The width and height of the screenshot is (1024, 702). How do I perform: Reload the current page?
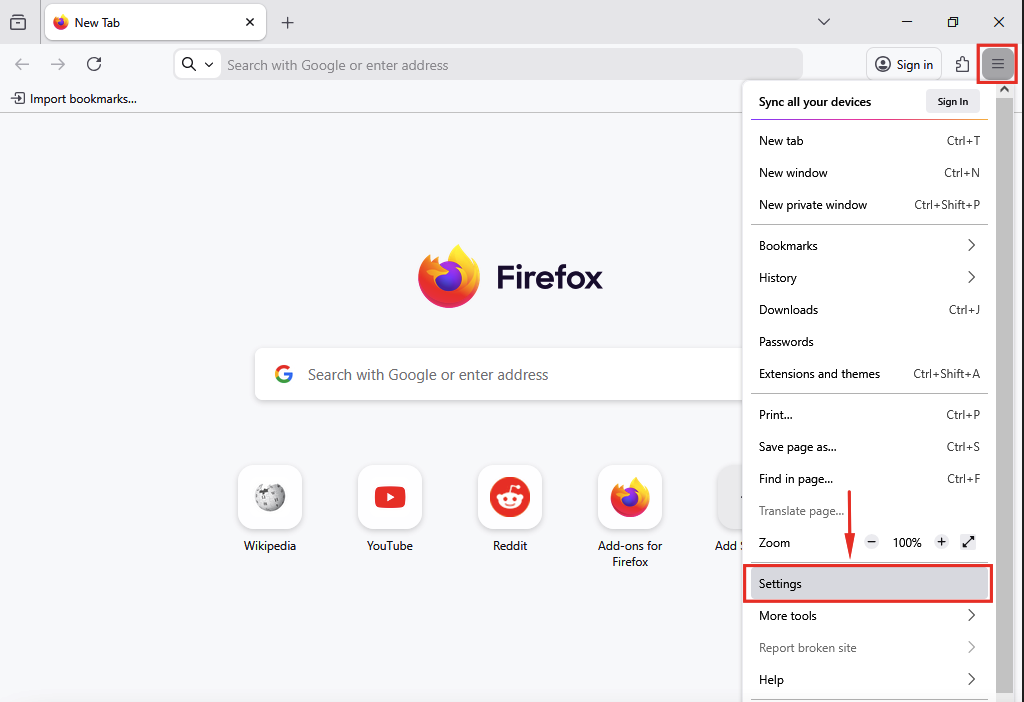point(93,63)
